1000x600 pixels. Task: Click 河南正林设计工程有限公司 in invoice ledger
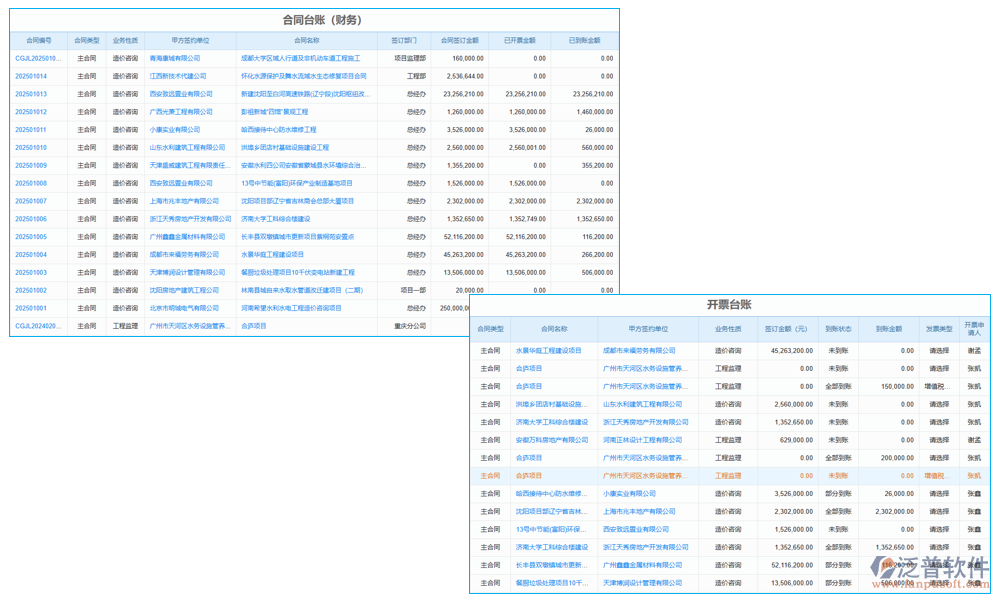(645, 440)
